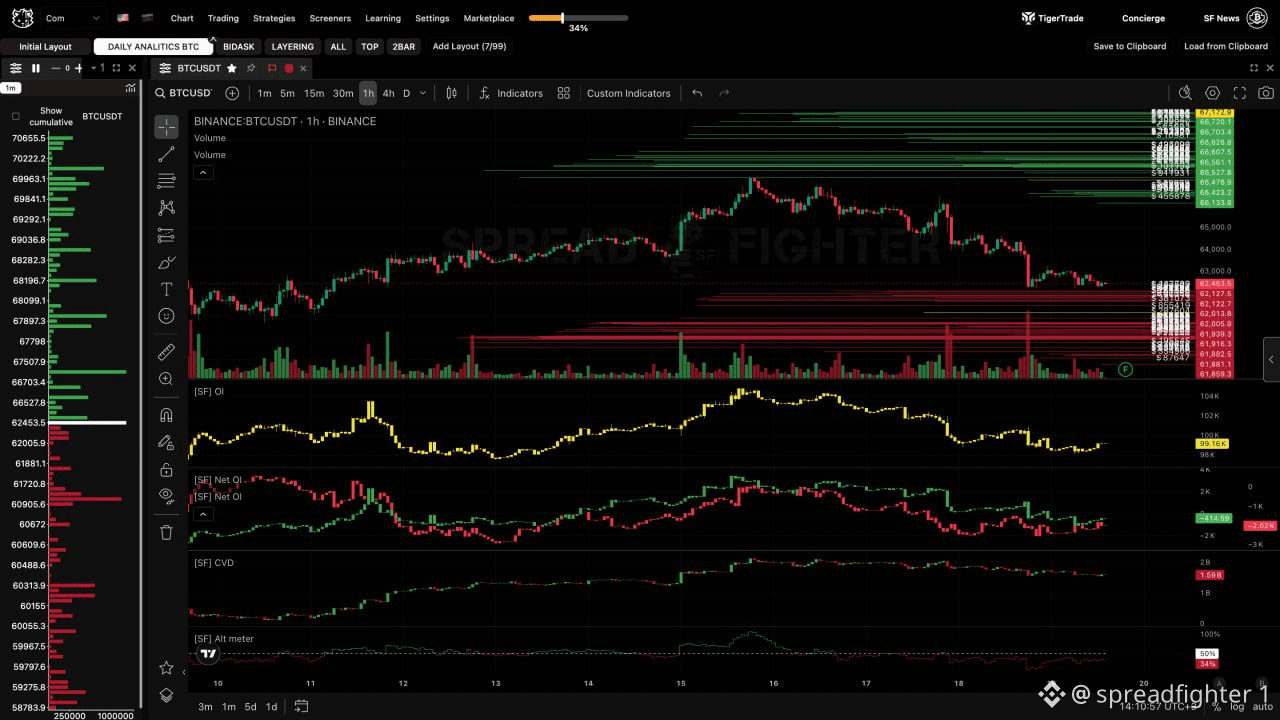Enable the Show cumulative checkbox
1280x720 pixels.
[x=15, y=116]
